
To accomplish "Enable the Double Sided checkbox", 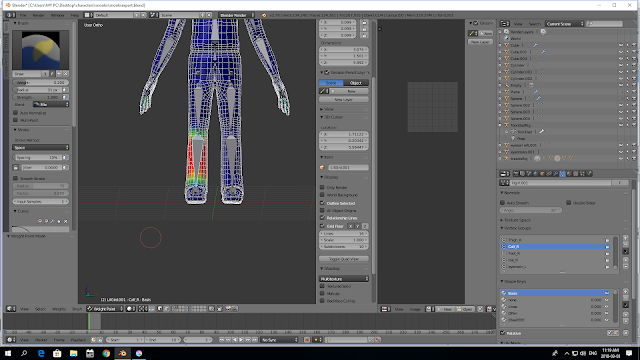I will click(569, 202).
